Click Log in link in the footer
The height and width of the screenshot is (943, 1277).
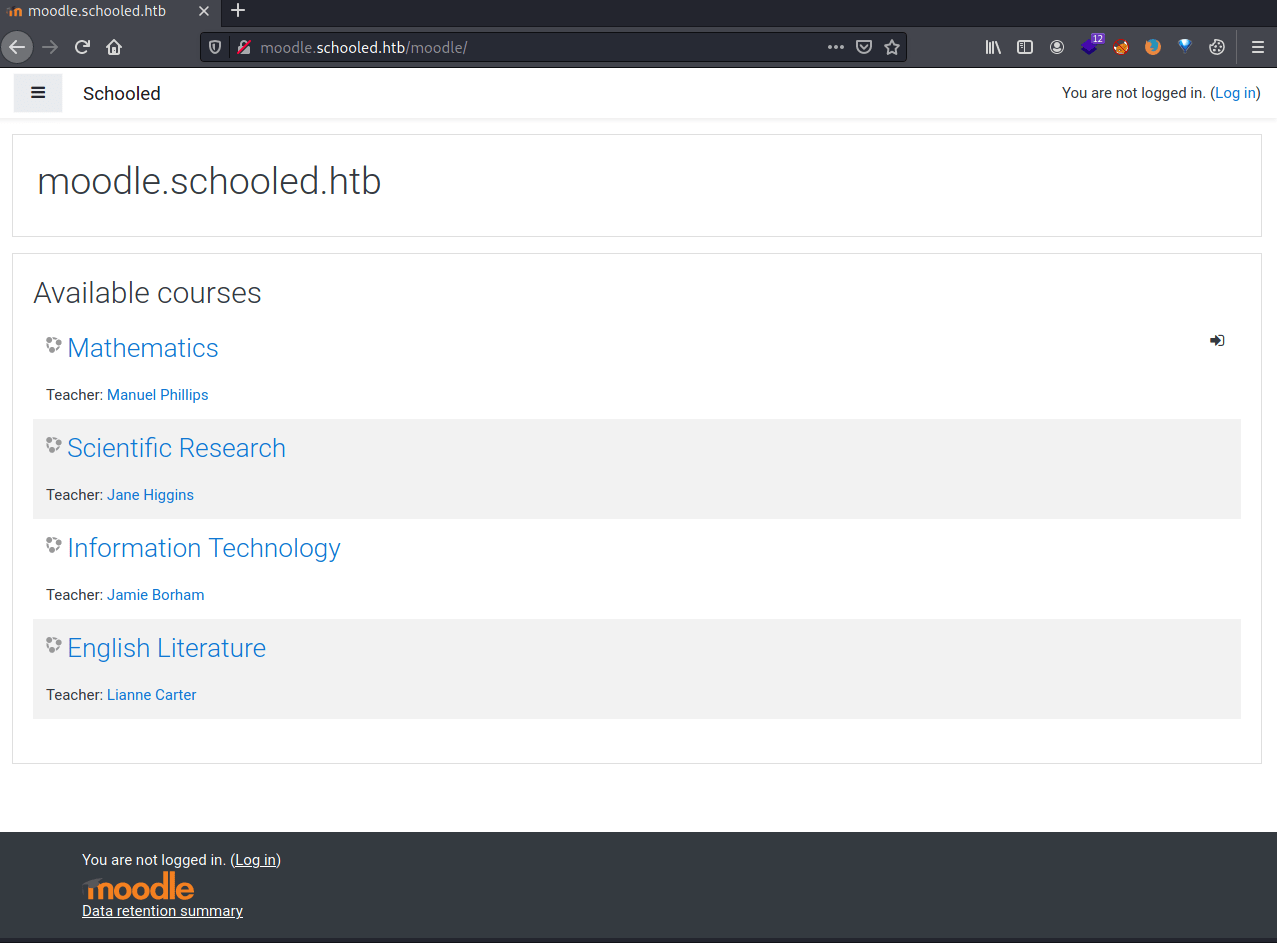(x=256, y=860)
